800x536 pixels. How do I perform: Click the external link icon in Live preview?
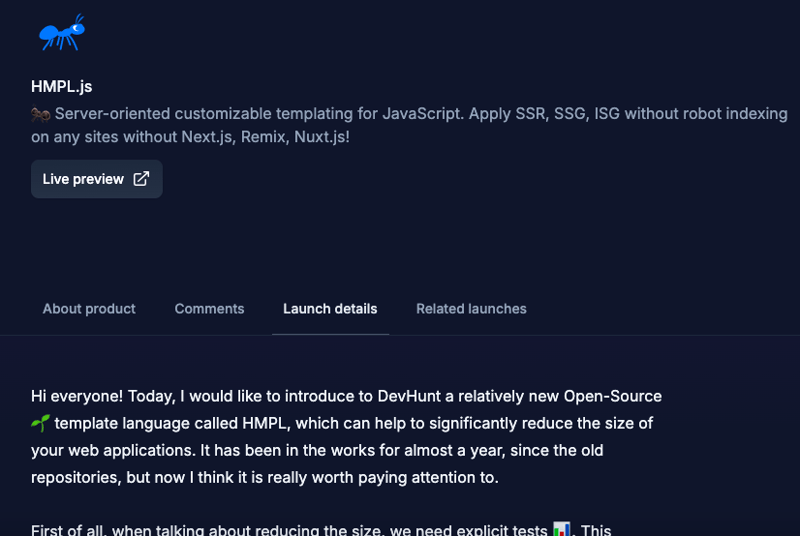tap(141, 179)
